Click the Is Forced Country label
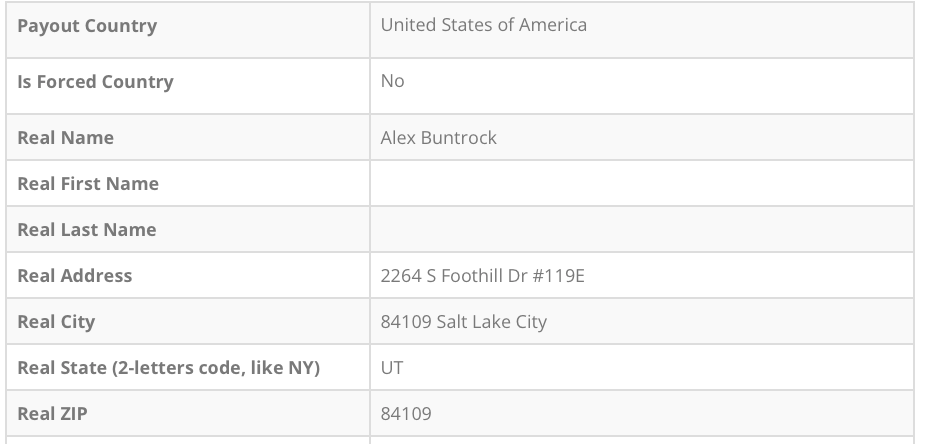Screen dimensions: 926x444 (x=95, y=82)
